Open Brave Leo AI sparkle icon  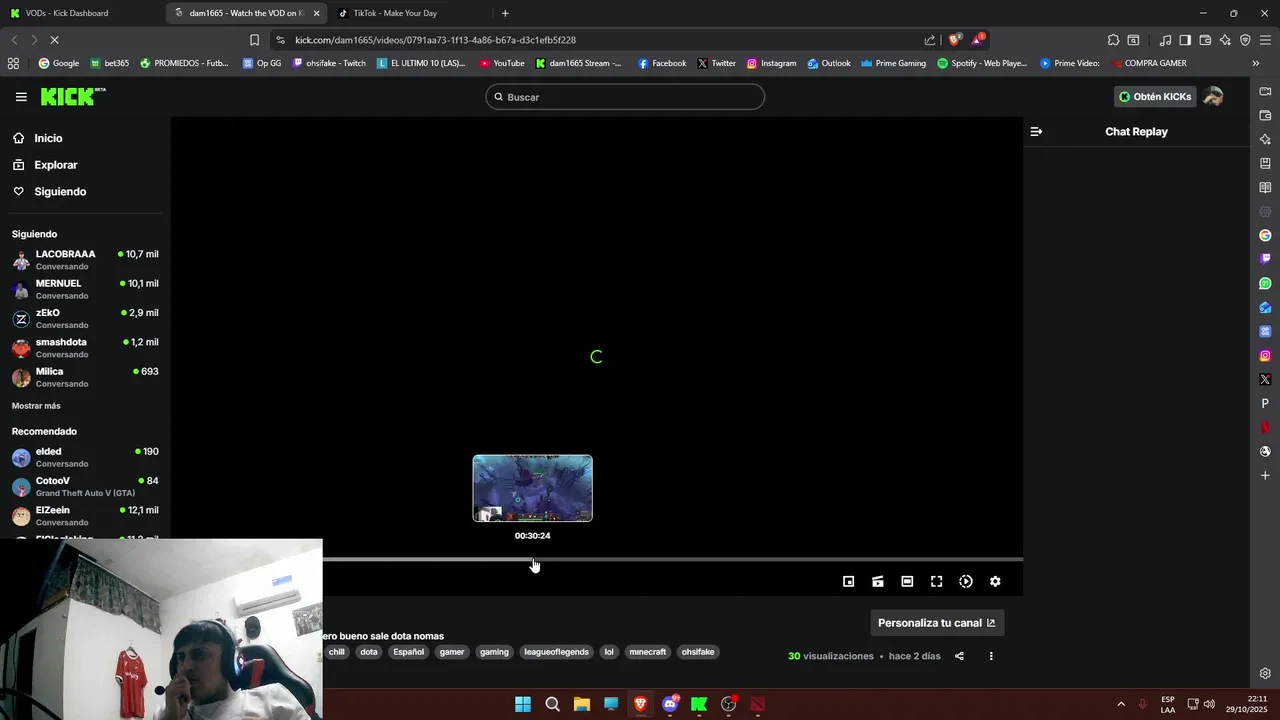point(1225,40)
